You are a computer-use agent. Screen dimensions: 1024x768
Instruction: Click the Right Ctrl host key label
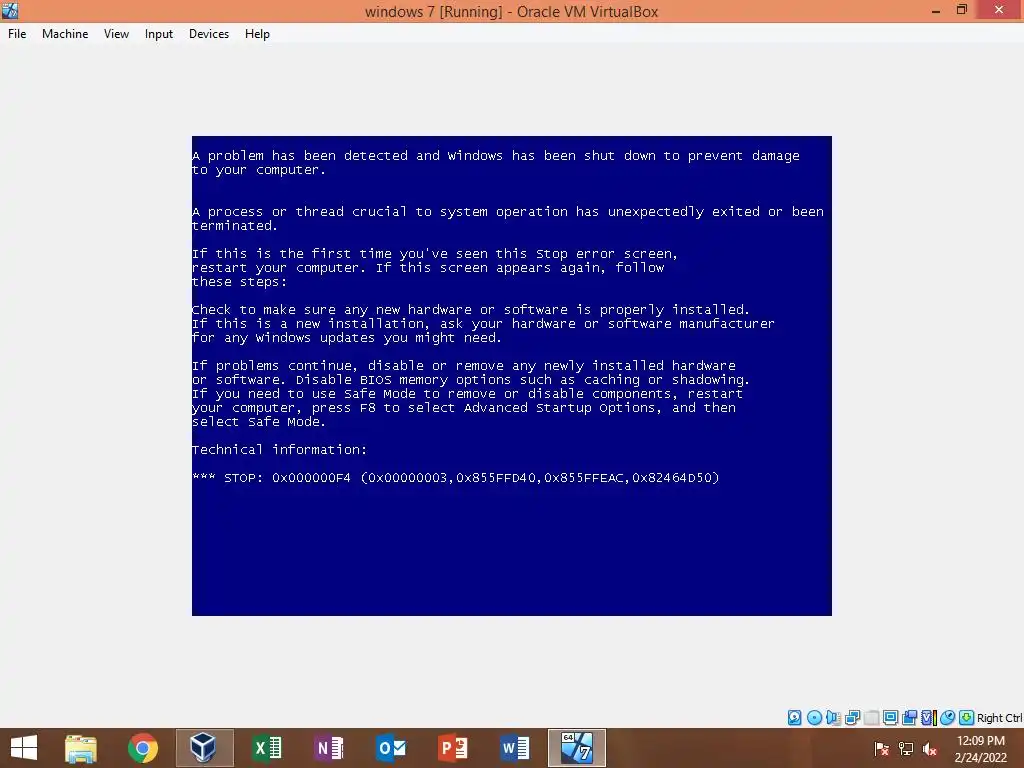[999, 718]
